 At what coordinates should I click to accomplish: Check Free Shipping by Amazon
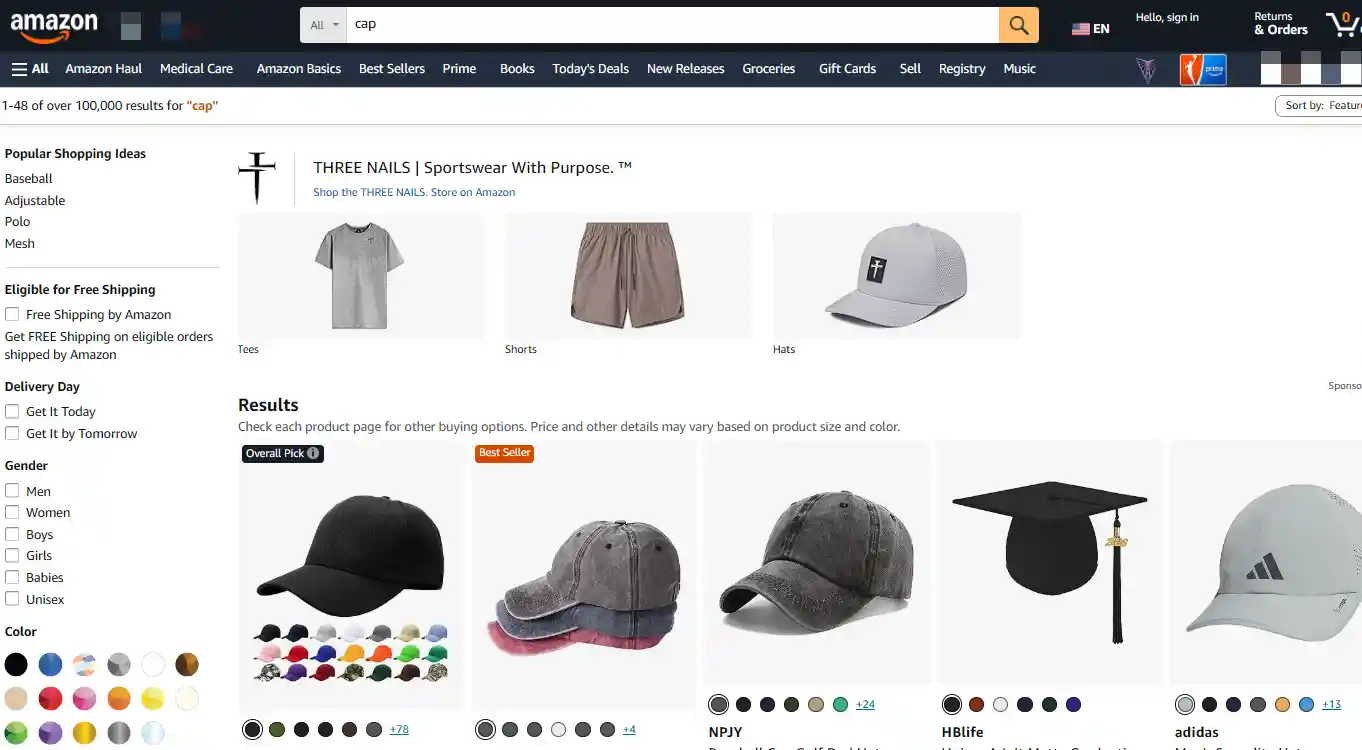[12, 314]
